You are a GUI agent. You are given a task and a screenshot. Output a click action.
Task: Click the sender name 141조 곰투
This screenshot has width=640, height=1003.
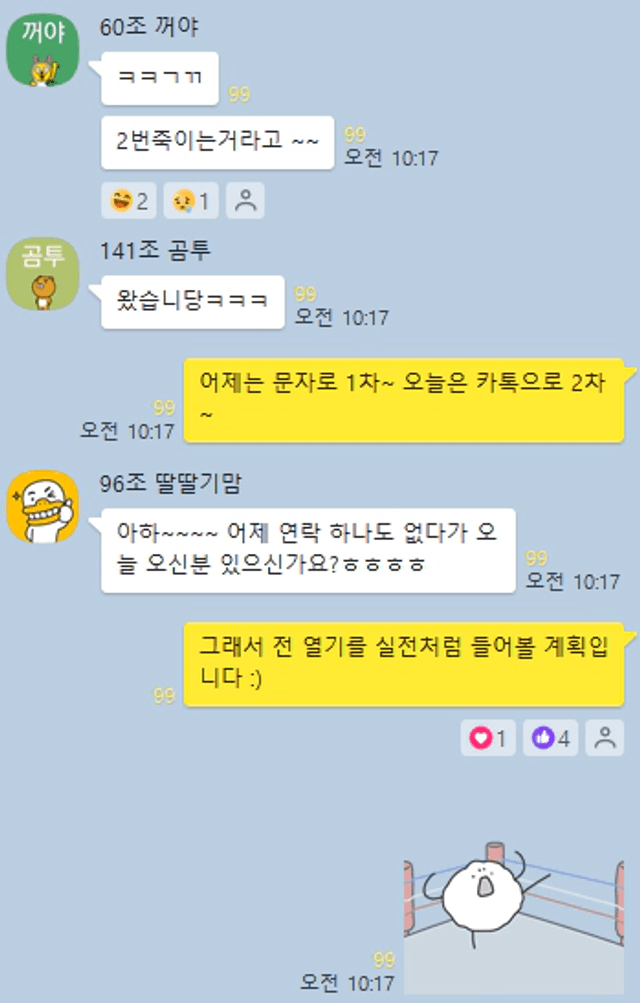tap(155, 250)
